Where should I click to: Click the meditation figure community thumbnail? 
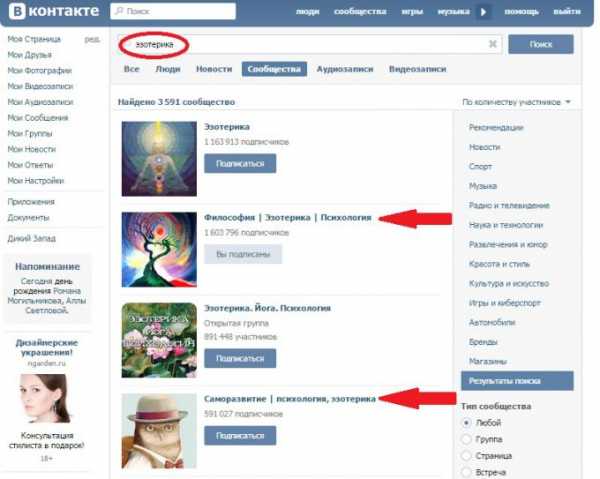159,159
